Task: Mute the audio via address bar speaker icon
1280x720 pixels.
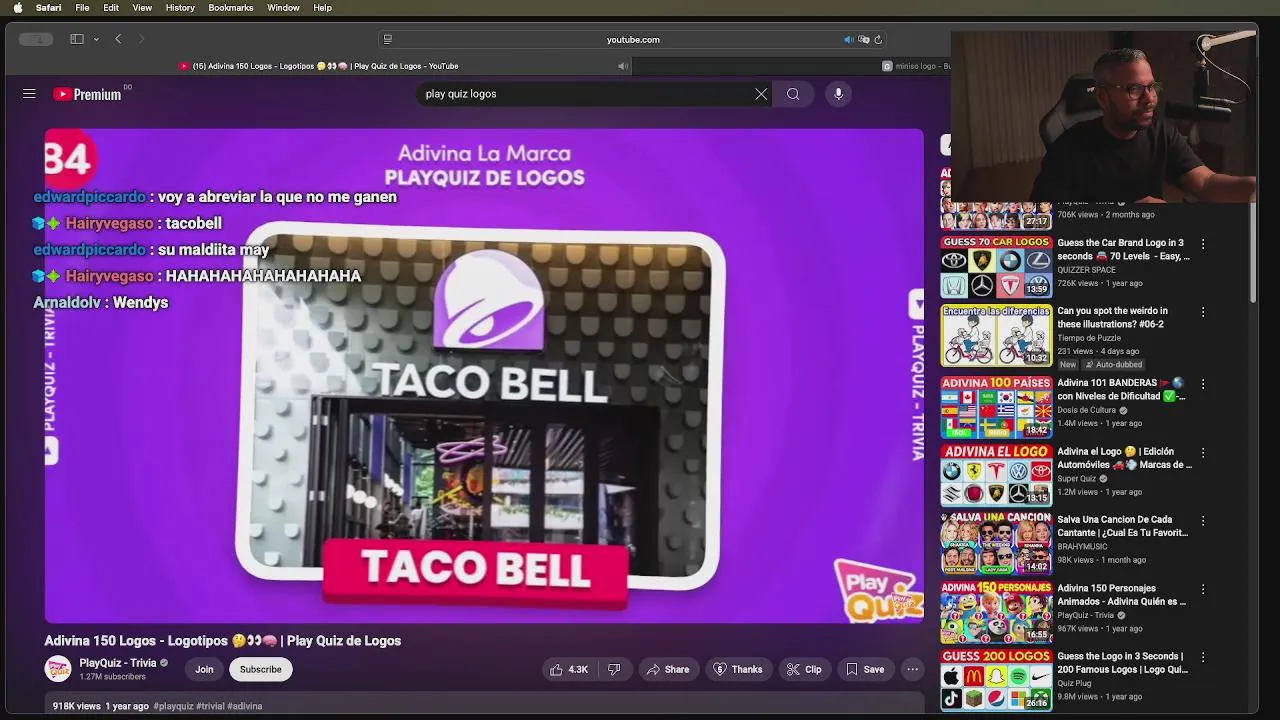Action: tap(848, 40)
